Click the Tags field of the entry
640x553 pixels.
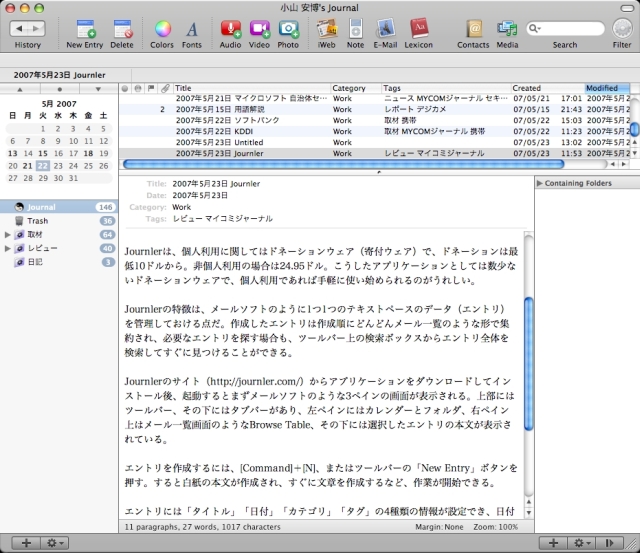tap(222, 219)
